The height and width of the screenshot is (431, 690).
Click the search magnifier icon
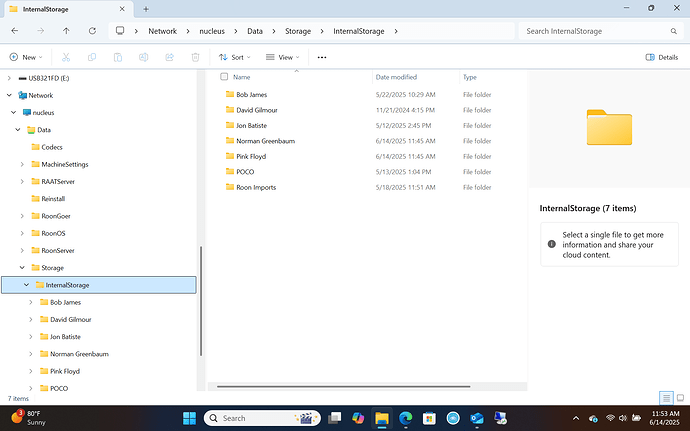coord(673,31)
